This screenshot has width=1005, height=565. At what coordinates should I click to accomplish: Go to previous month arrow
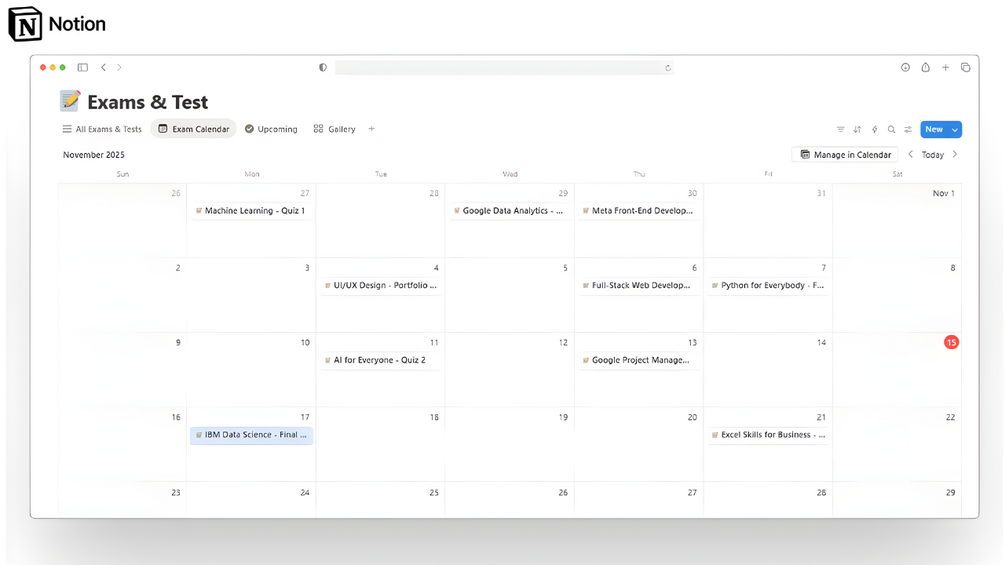910,154
